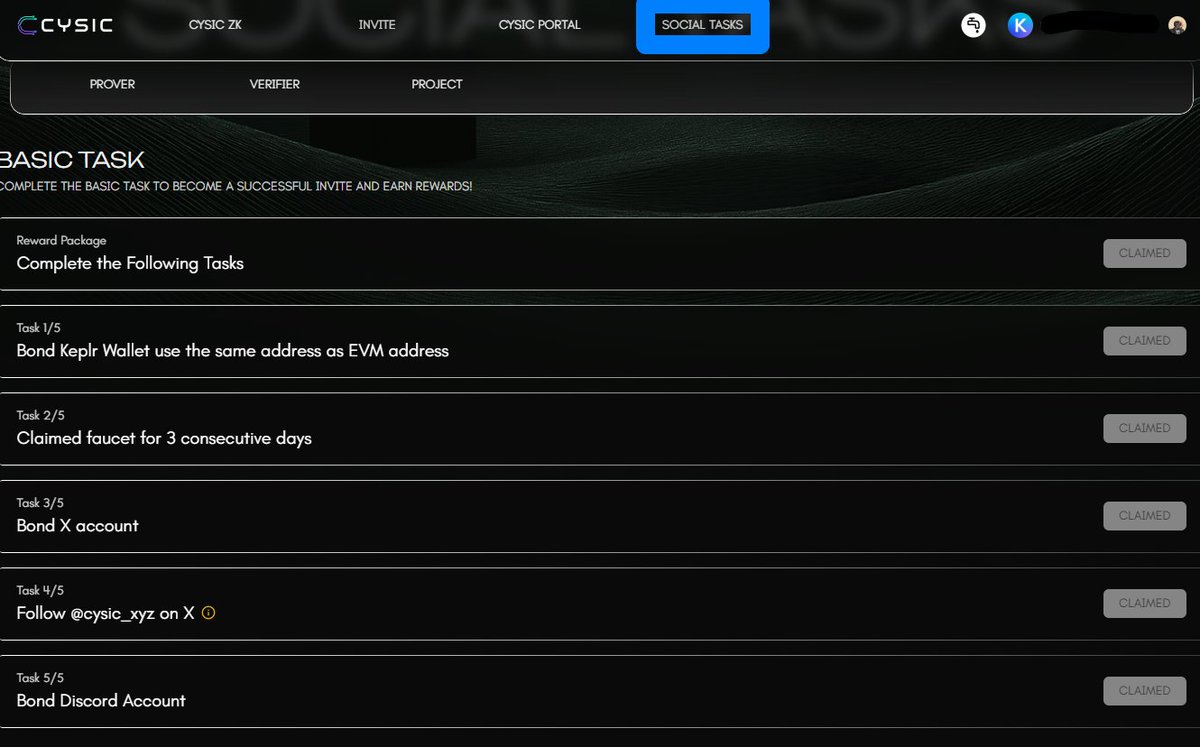Click 'Claimed faucet for 3 consecutive days' text
Viewport: 1200px width, 747px height.
(164, 438)
